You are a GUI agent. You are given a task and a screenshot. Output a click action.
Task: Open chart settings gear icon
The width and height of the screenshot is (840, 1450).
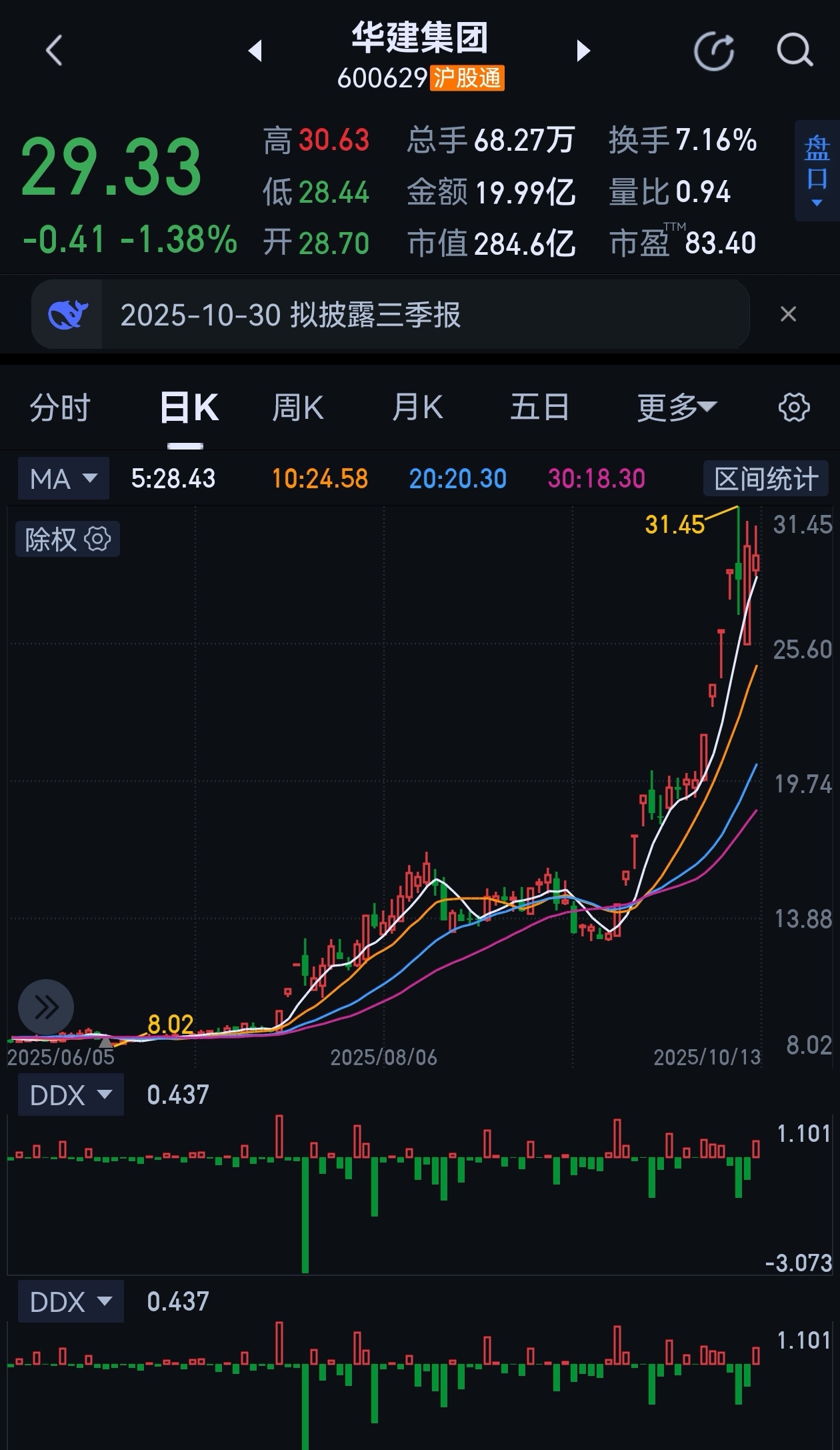pos(794,407)
